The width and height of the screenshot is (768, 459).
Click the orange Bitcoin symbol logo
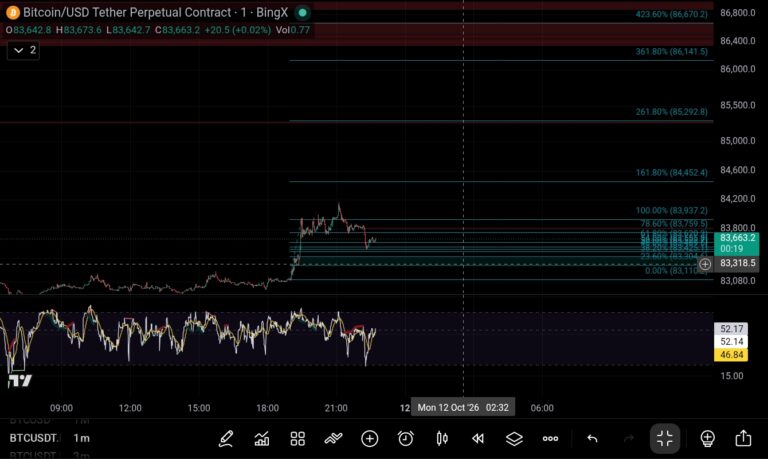12,12
